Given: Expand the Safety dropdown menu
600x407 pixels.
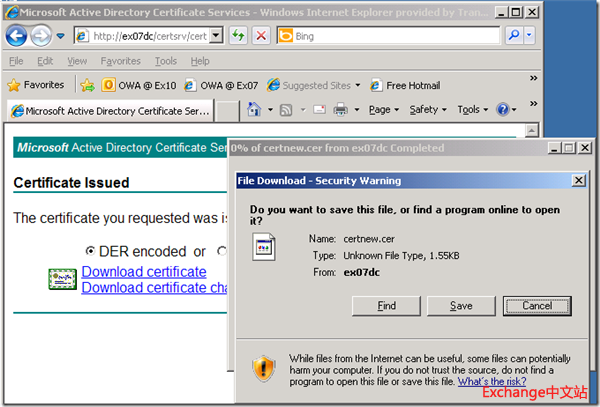Looking at the screenshot, I should tap(427, 109).
